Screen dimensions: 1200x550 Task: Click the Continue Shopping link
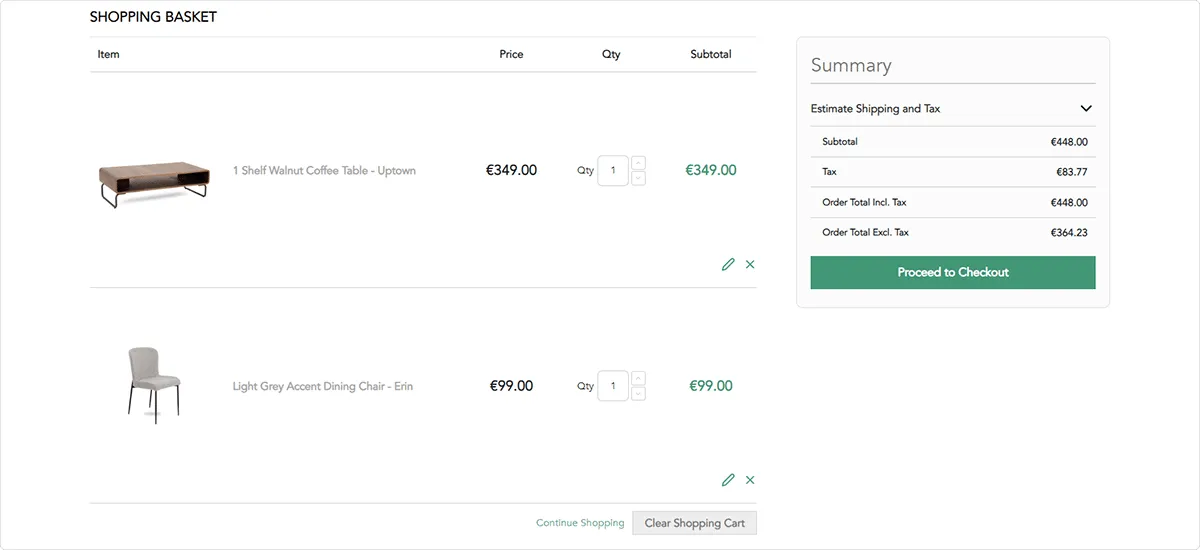point(580,523)
